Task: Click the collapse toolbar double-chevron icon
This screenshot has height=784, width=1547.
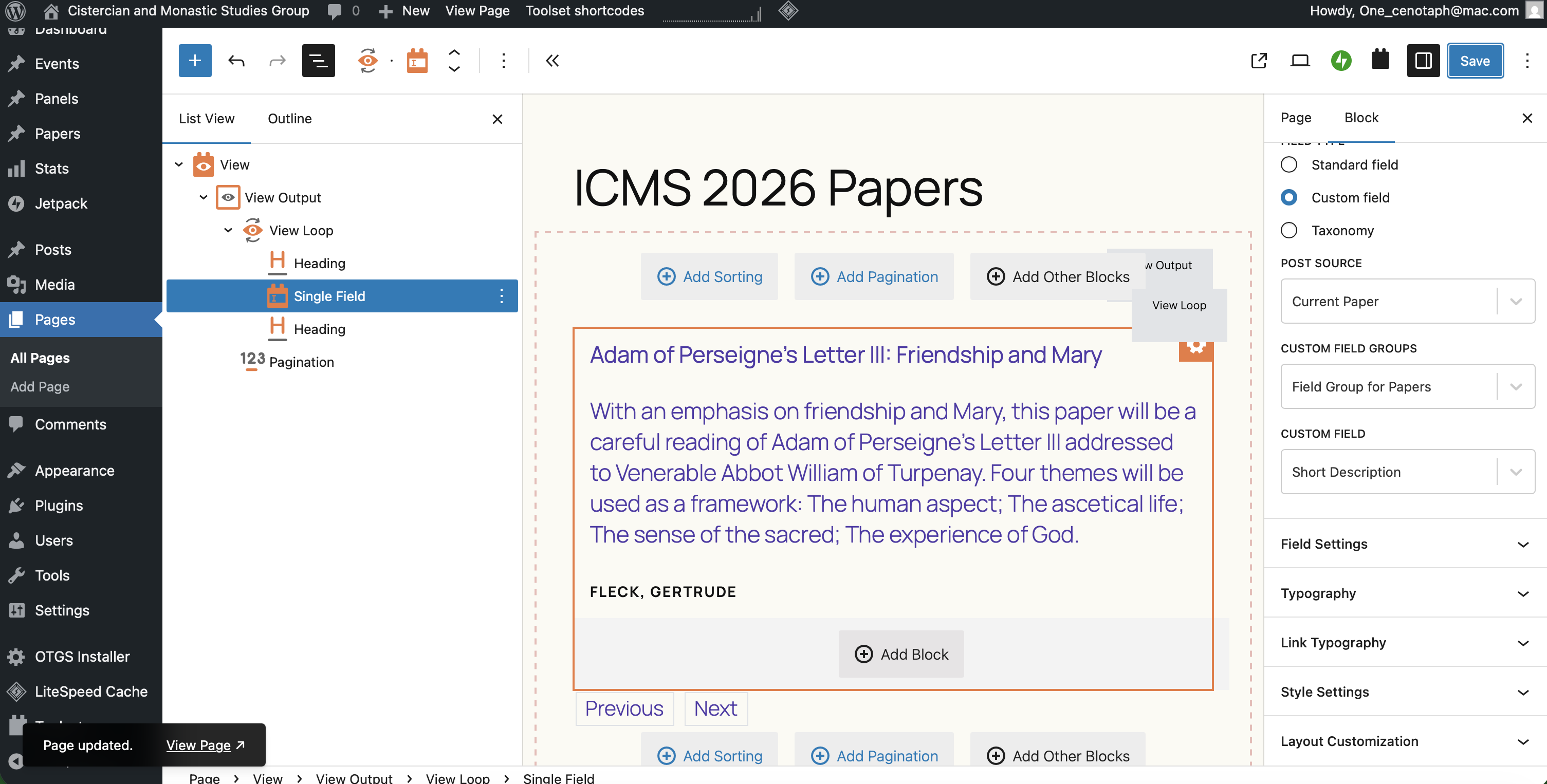Action: pos(552,61)
